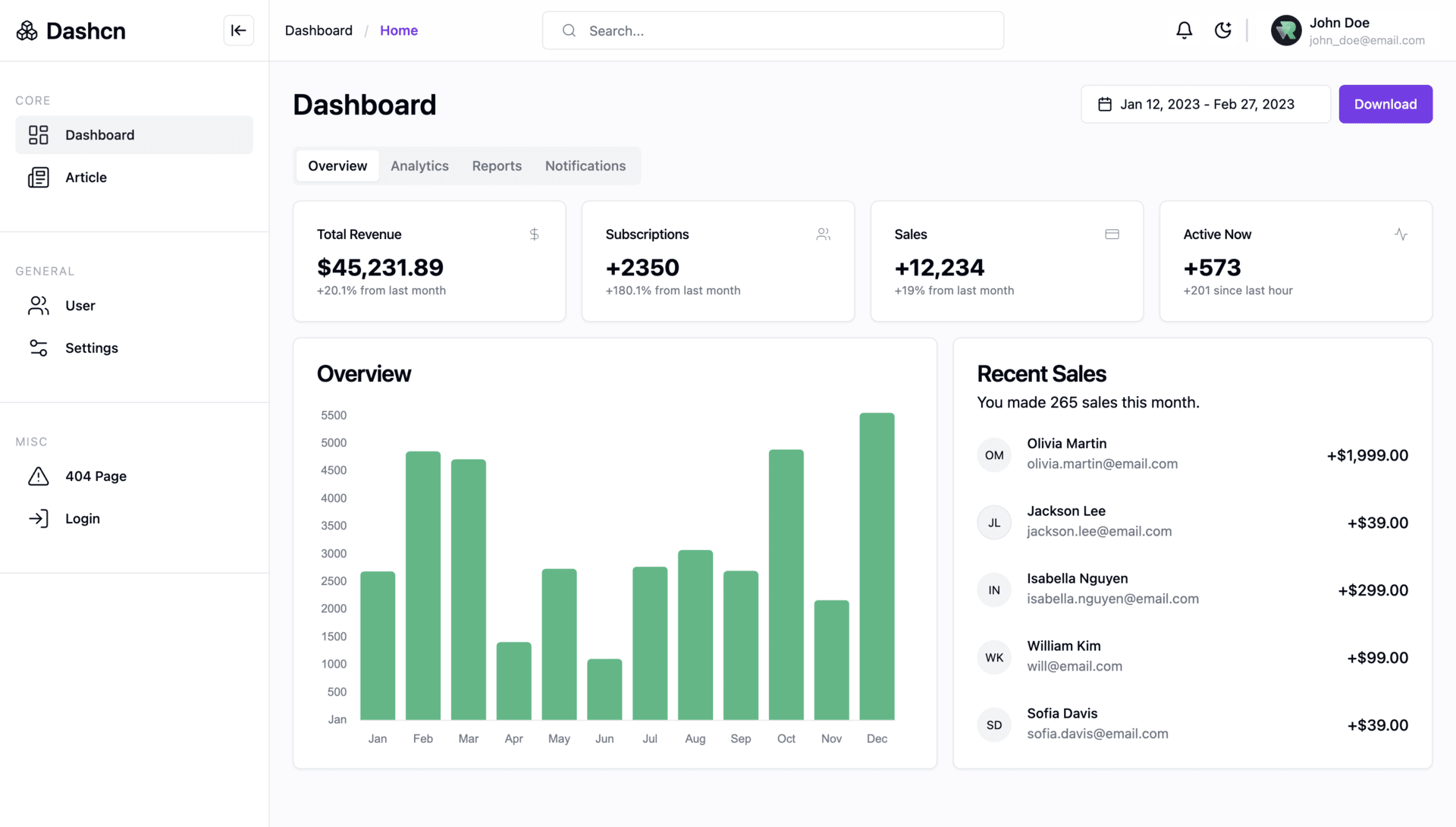The image size is (1456, 827).
Task: Open the User page icon
Action: (39, 306)
